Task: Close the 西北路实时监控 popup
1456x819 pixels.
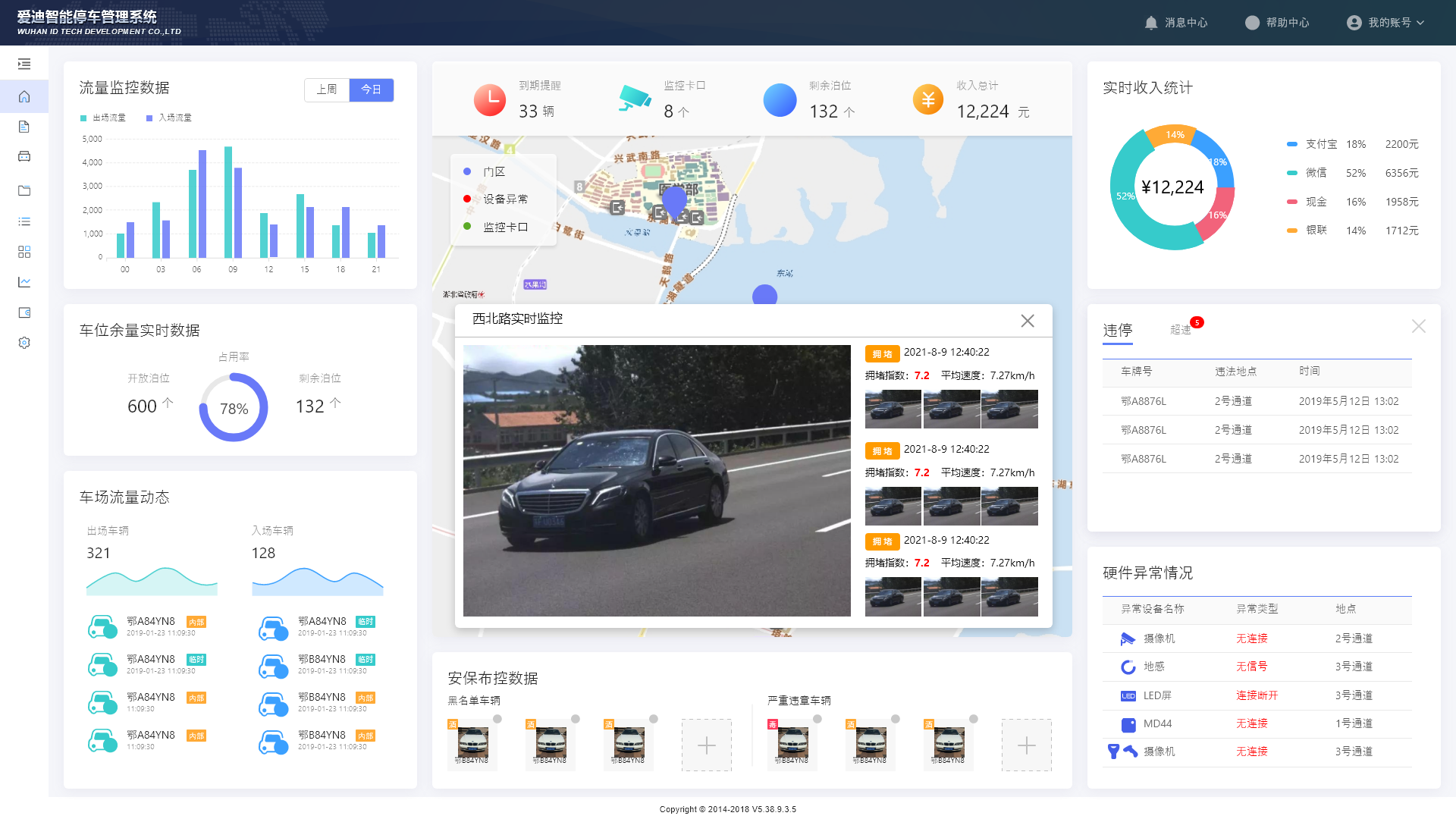Action: 1027,321
